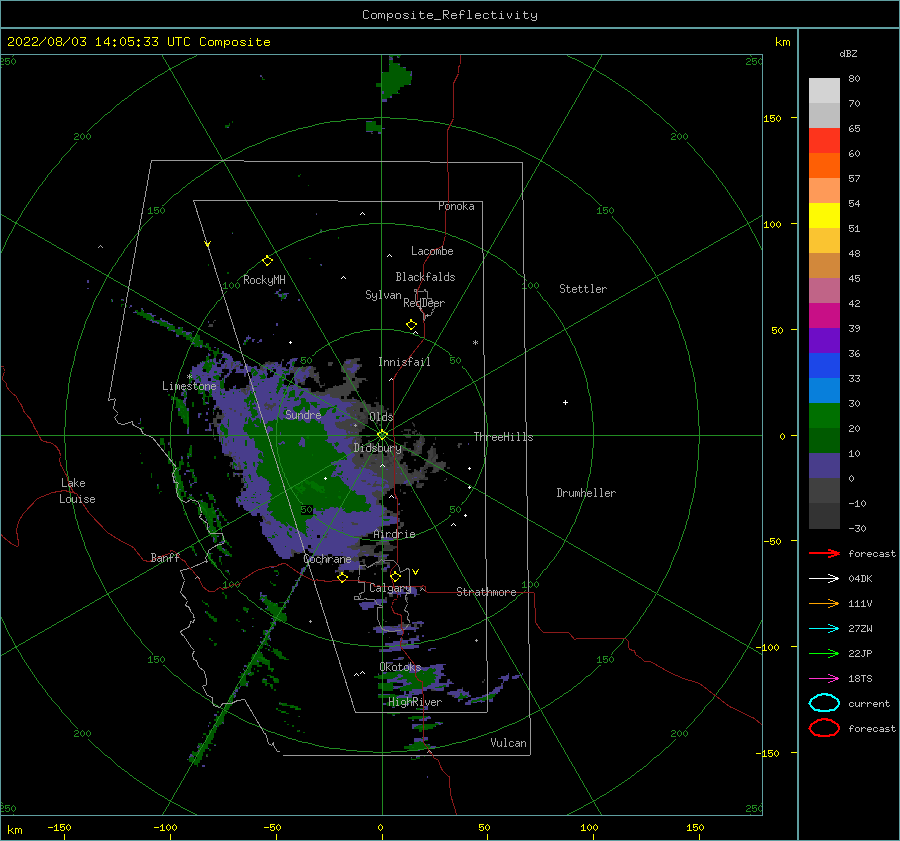This screenshot has width=900, height=841.
Task: Click the Lake Louise label
Action: click(x=77, y=491)
